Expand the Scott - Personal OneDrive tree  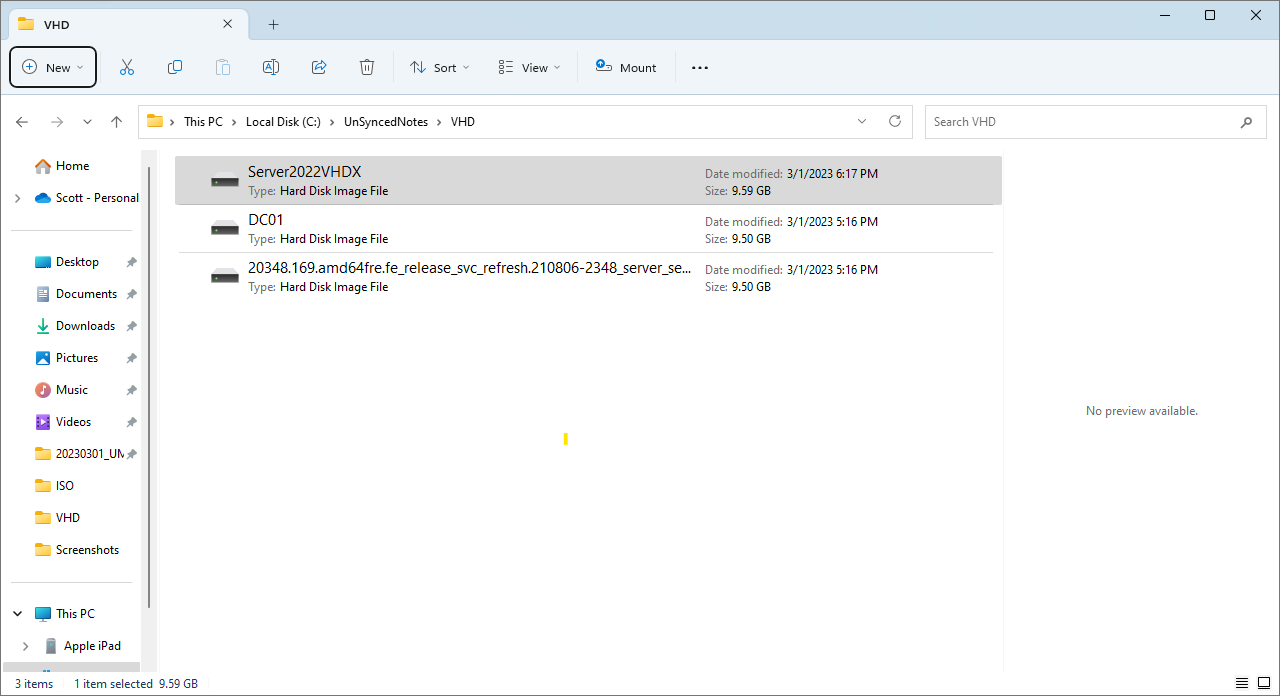pos(17,198)
